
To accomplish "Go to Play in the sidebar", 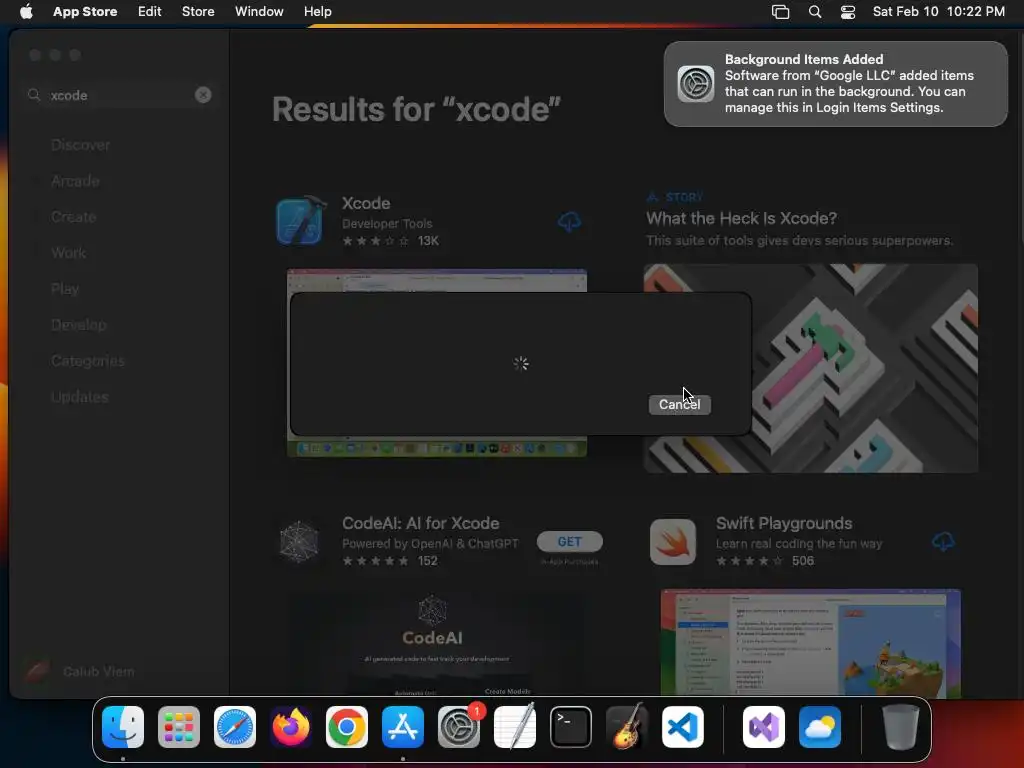I will click(65, 289).
